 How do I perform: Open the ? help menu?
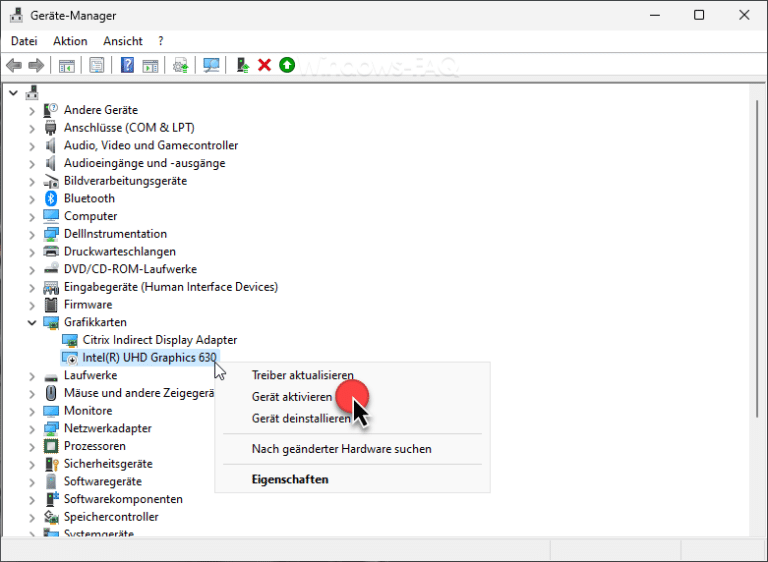pyautogui.click(x=161, y=41)
